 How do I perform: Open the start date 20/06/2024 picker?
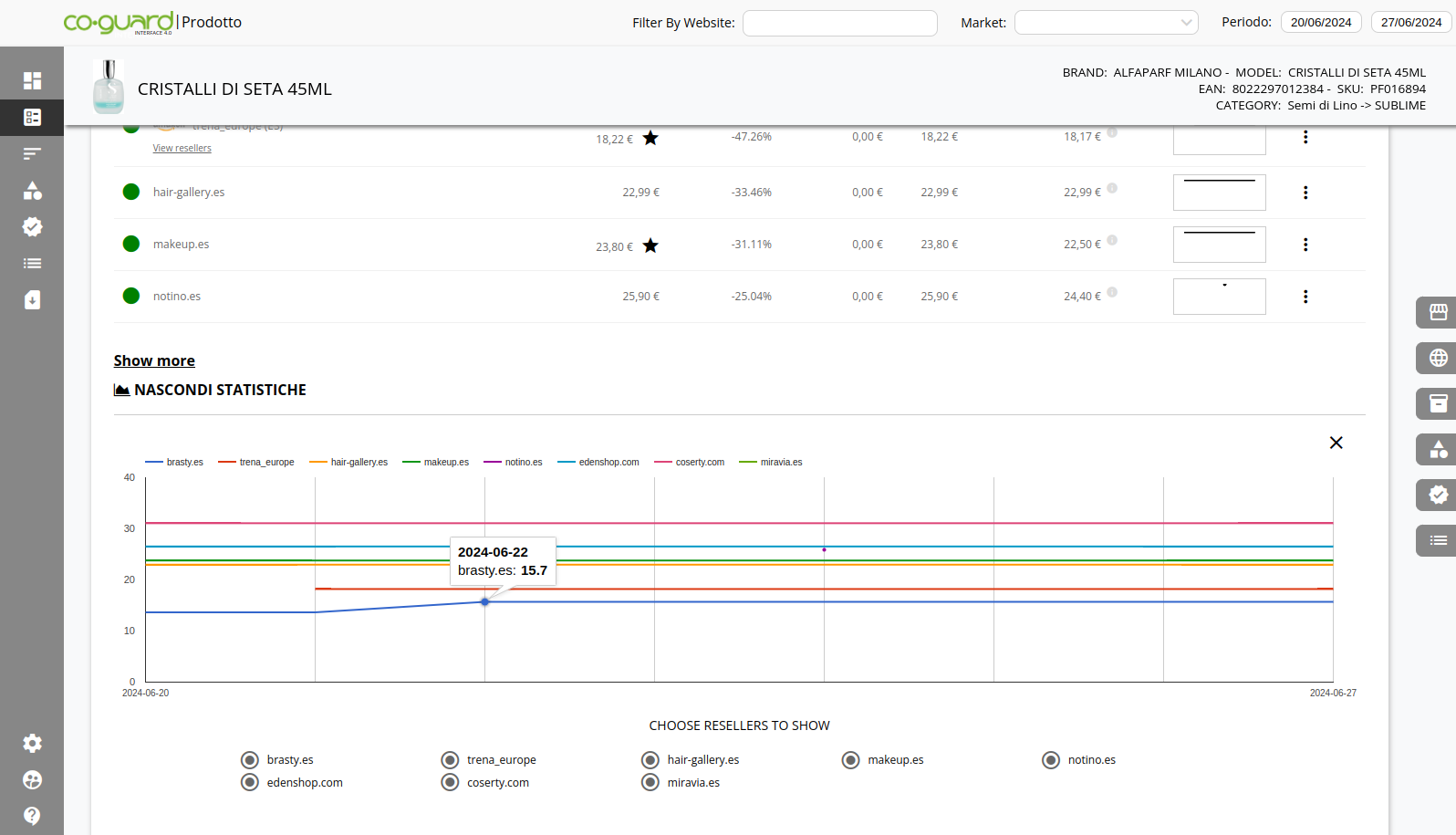click(1320, 23)
